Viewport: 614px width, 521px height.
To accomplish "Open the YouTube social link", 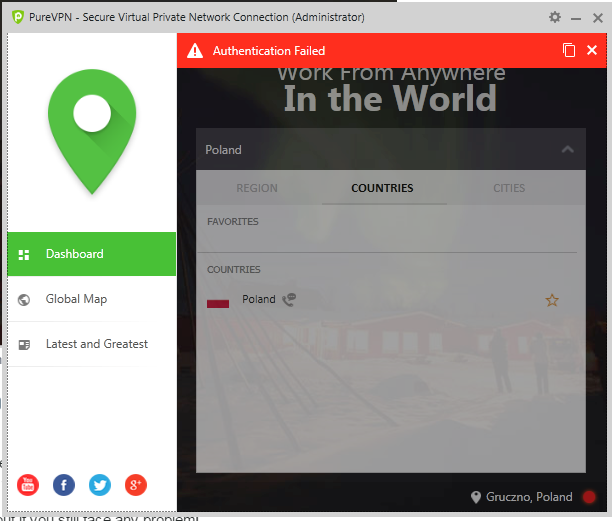I will [x=28, y=485].
